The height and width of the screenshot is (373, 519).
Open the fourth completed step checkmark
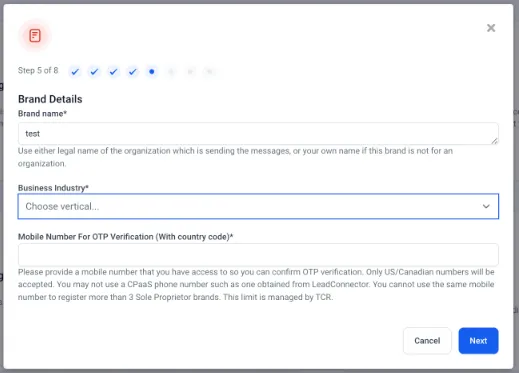(133, 72)
